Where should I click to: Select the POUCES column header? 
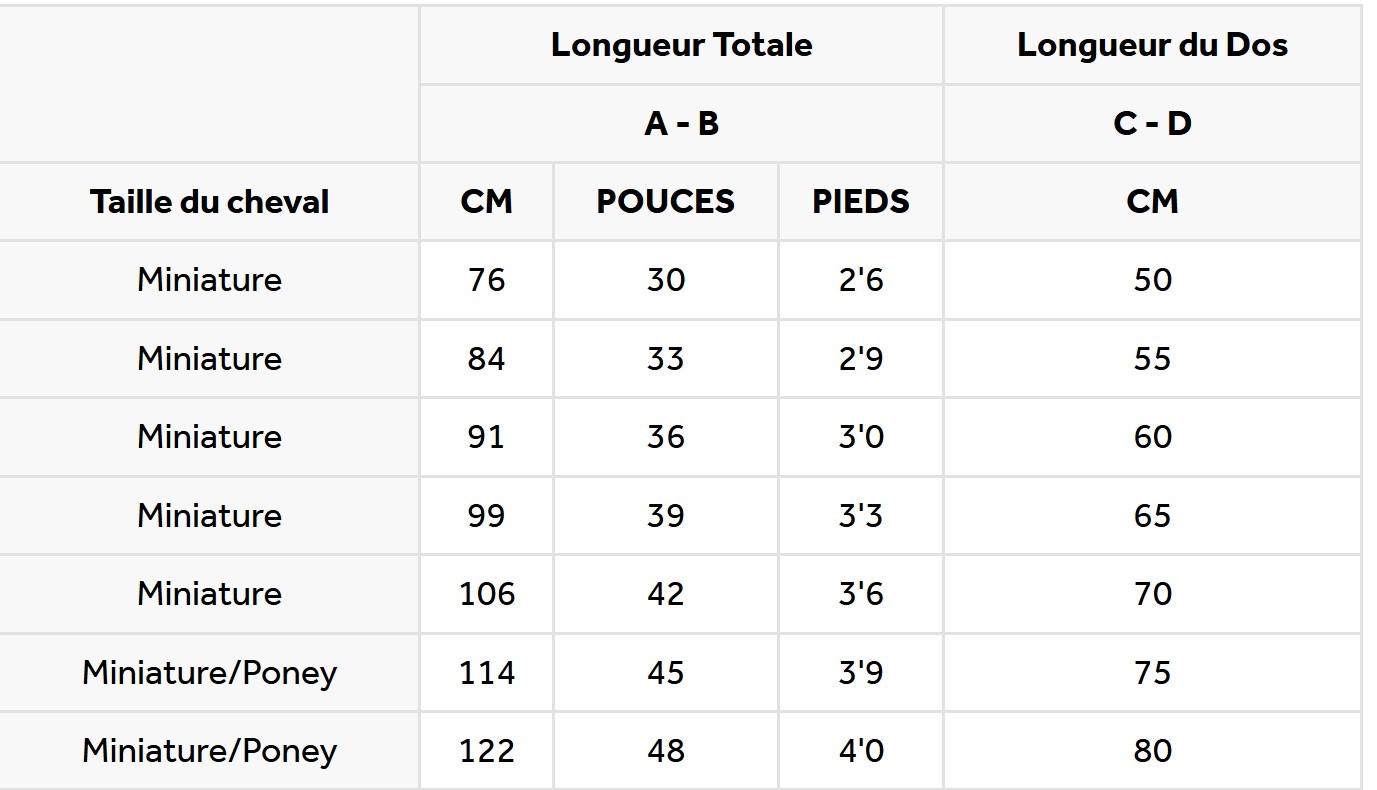[x=666, y=202]
